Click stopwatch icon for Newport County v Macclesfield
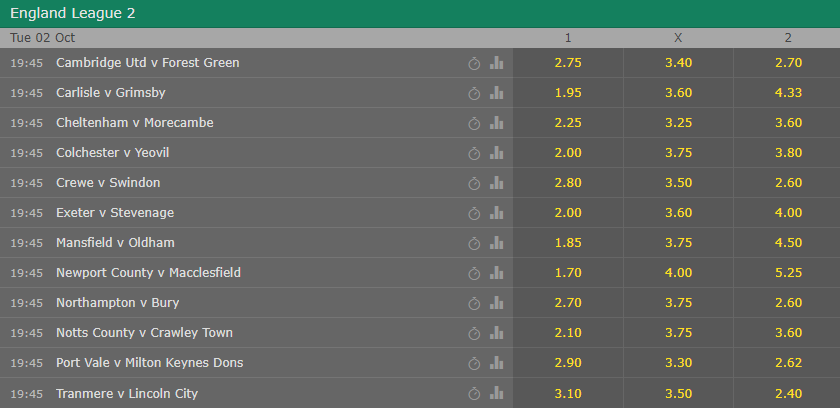Viewport: 840px width, 408px height. 474,273
